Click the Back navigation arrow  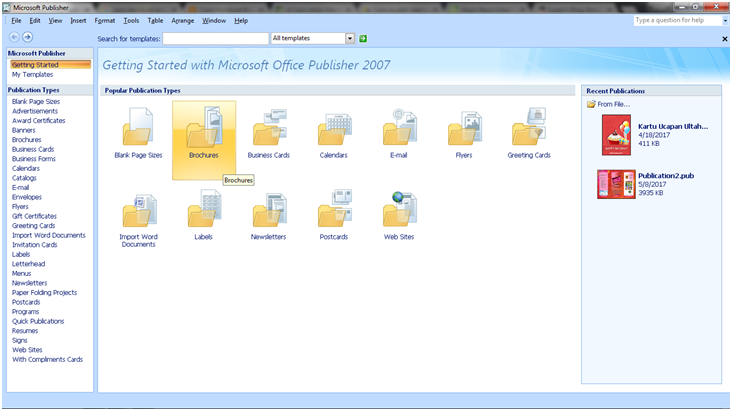[14, 37]
